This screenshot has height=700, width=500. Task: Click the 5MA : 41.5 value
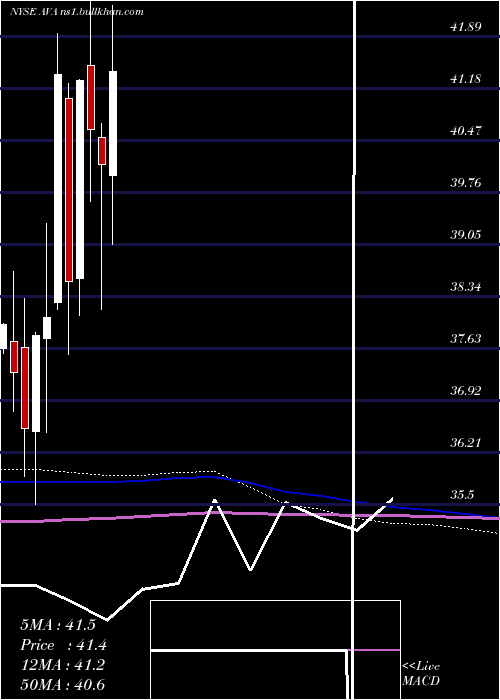click(58, 625)
